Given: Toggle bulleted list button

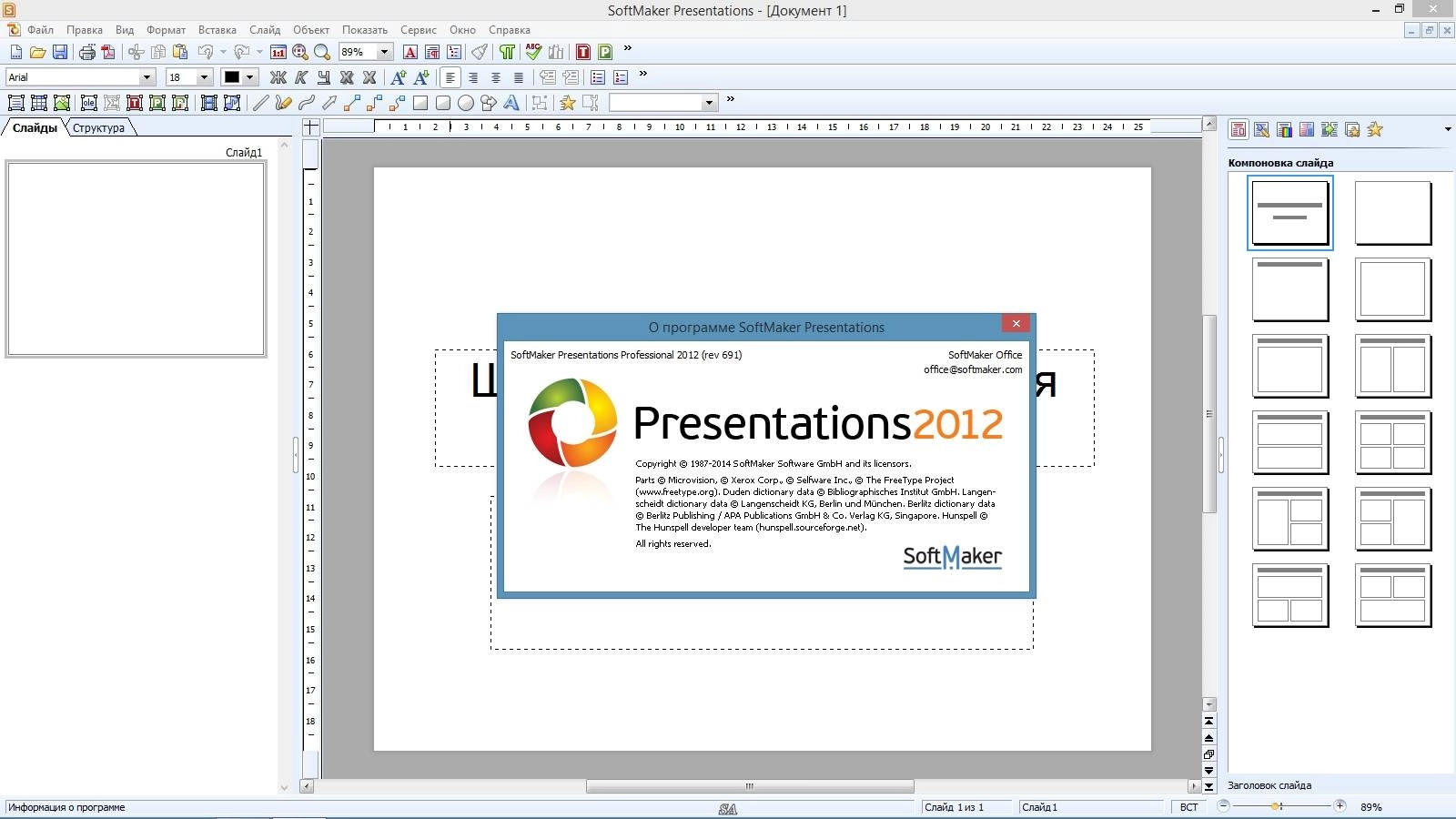Looking at the screenshot, I should click(598, 77).
